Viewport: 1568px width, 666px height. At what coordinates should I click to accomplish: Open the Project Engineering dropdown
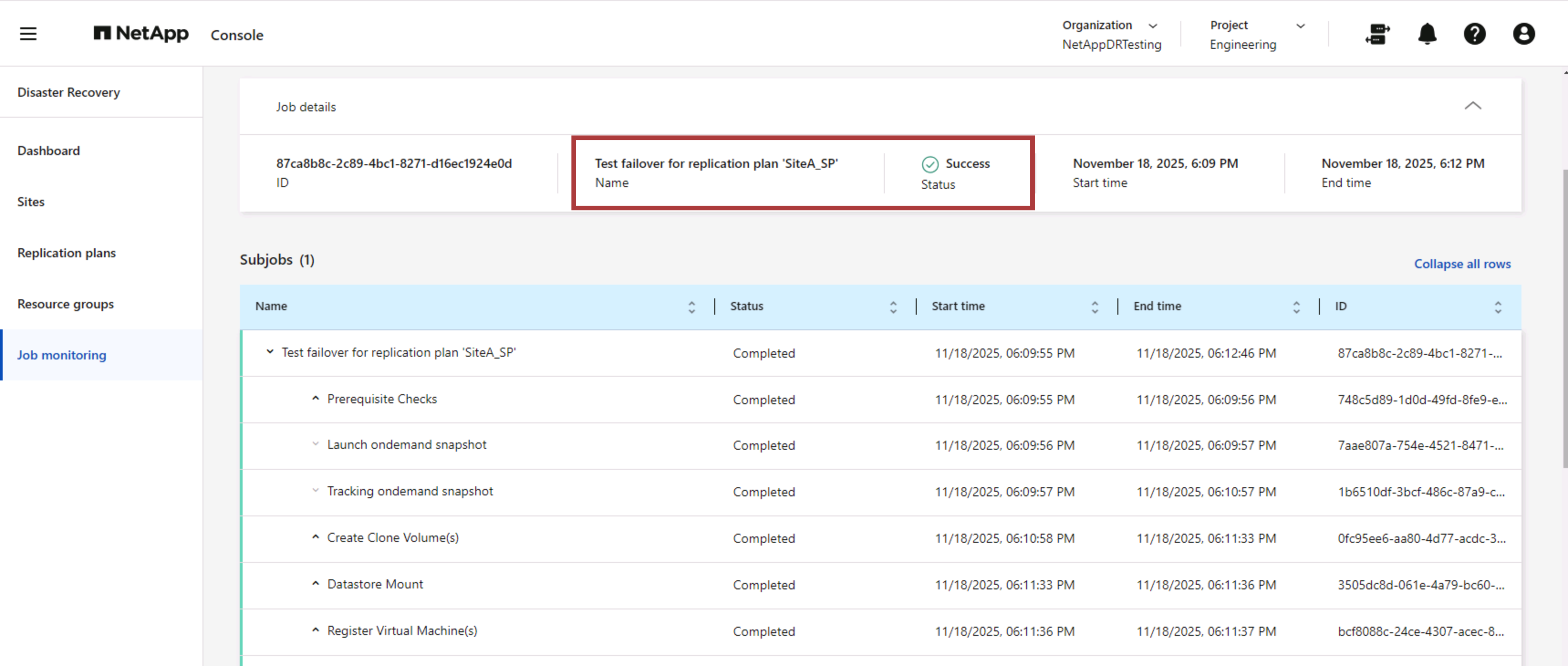click(x=1301, y=26)
